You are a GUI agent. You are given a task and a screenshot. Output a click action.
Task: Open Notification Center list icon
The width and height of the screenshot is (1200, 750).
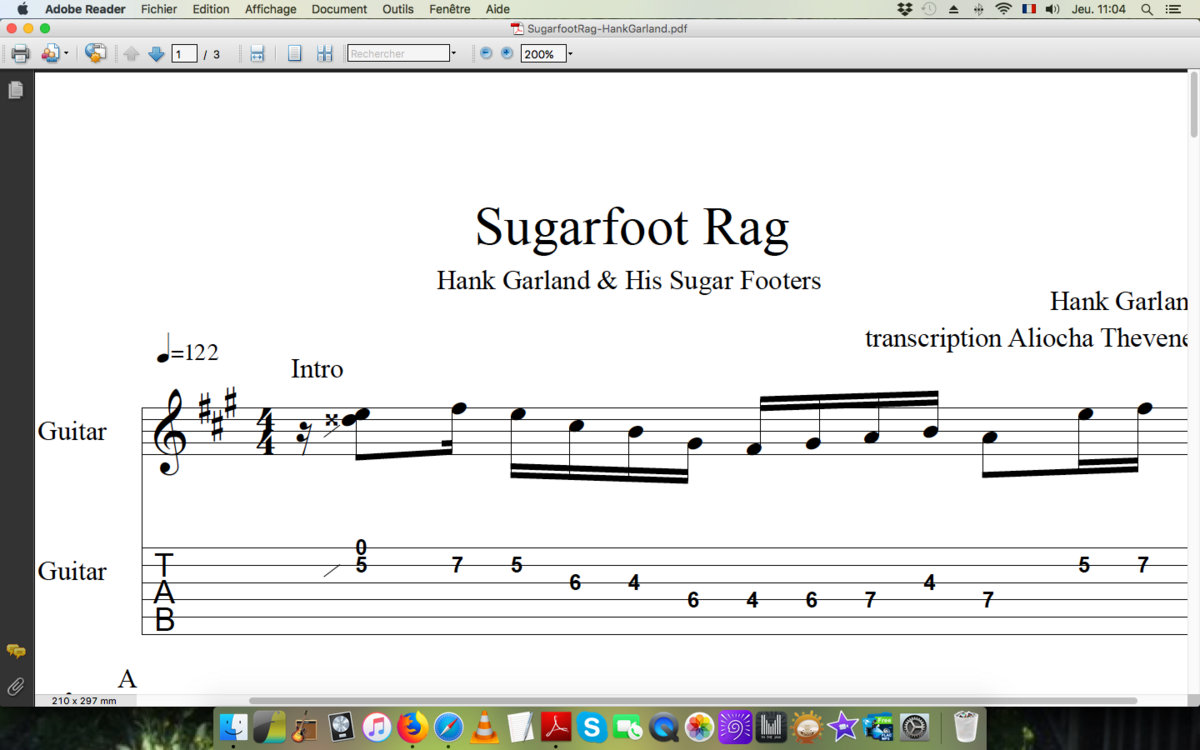[x=1173, y=9]
